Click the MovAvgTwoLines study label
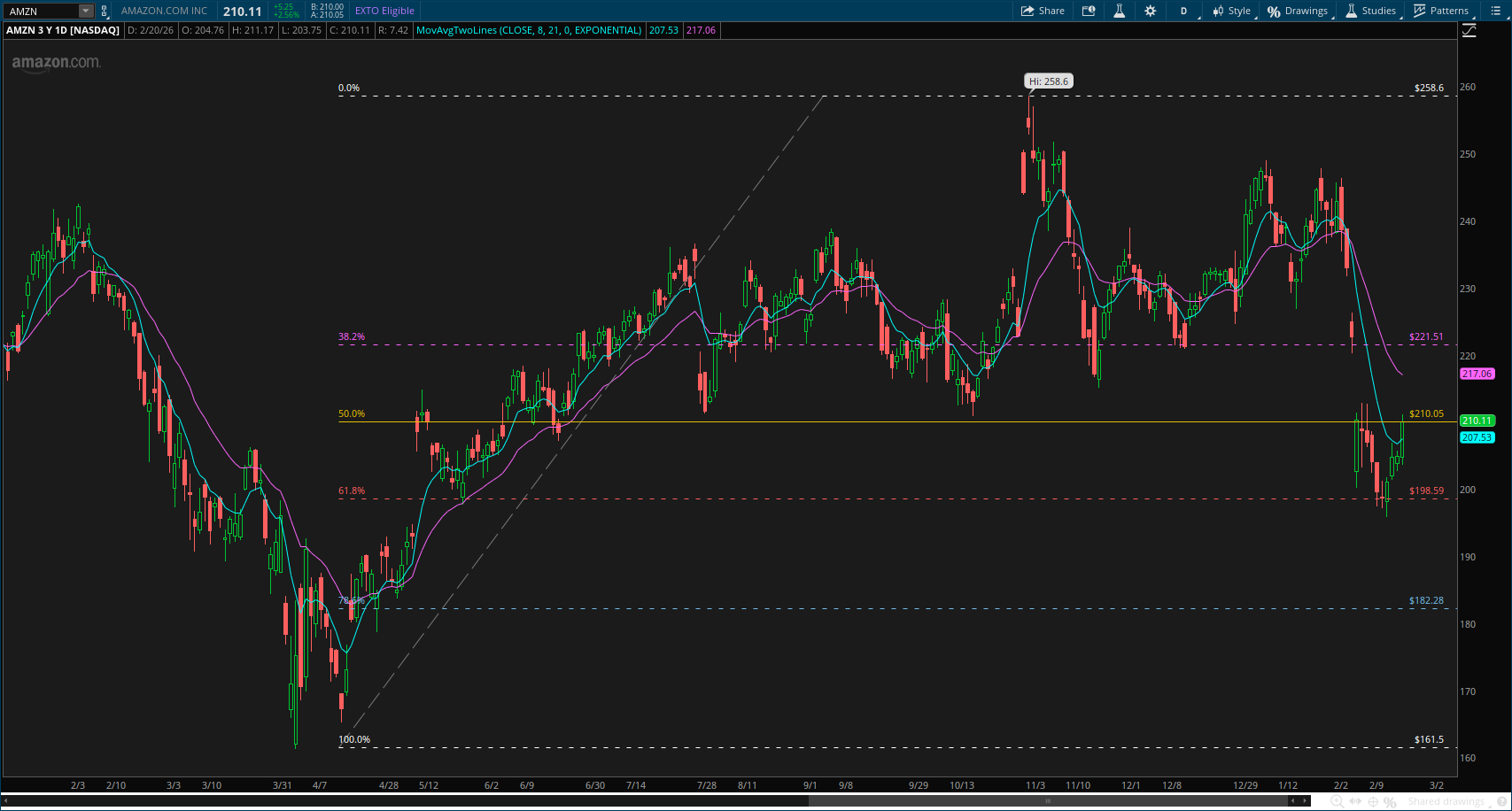This screenshot has width=1512, height=811. (529, 30)
